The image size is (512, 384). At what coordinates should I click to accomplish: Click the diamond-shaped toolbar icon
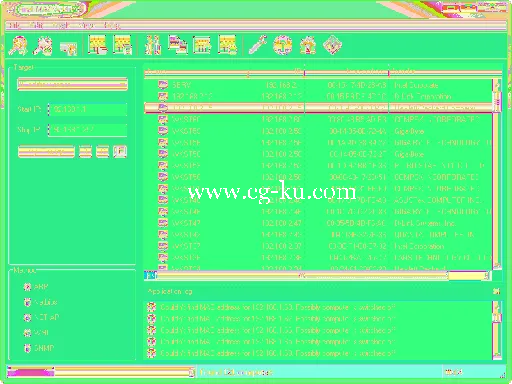[333, 45]
